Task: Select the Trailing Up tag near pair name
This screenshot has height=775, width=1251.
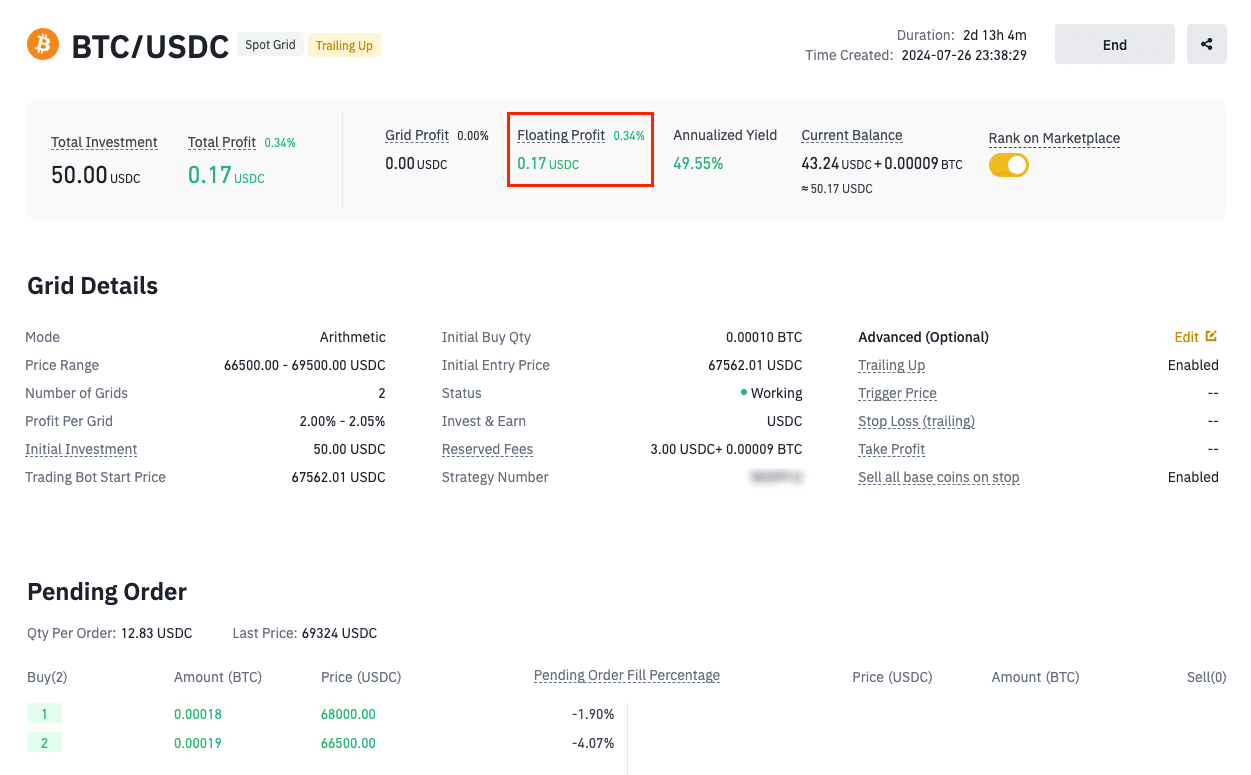Action: (344, 45)
